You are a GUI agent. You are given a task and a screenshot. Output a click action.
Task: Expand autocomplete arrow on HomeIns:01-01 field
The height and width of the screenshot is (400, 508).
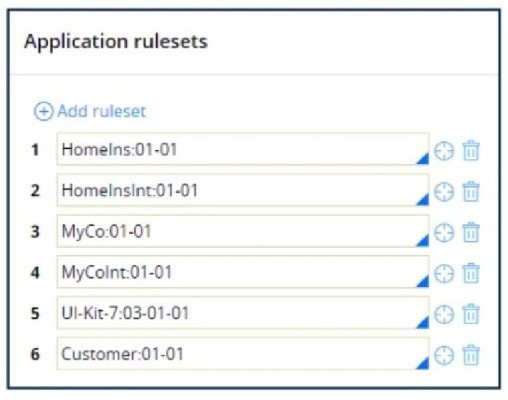(422, 159)
